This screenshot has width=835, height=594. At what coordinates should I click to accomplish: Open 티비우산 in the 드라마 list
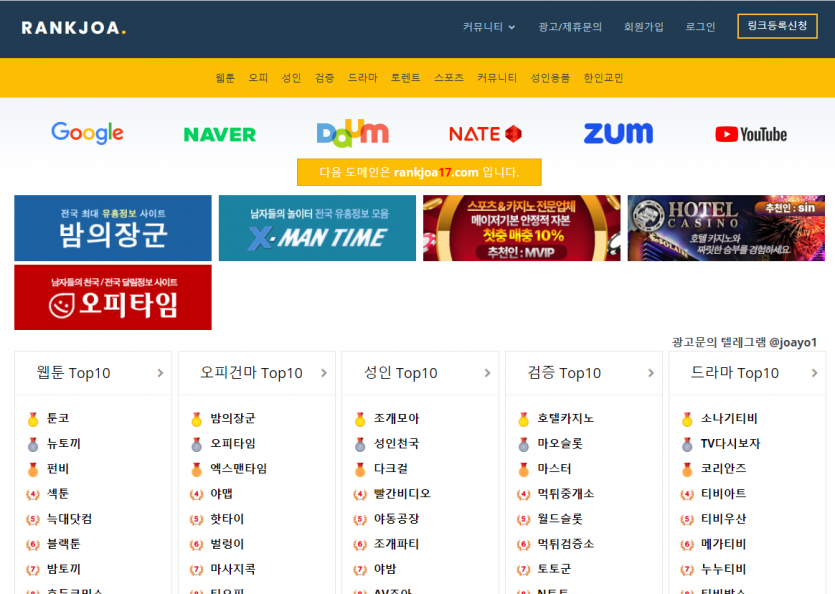tap(723, 519)
